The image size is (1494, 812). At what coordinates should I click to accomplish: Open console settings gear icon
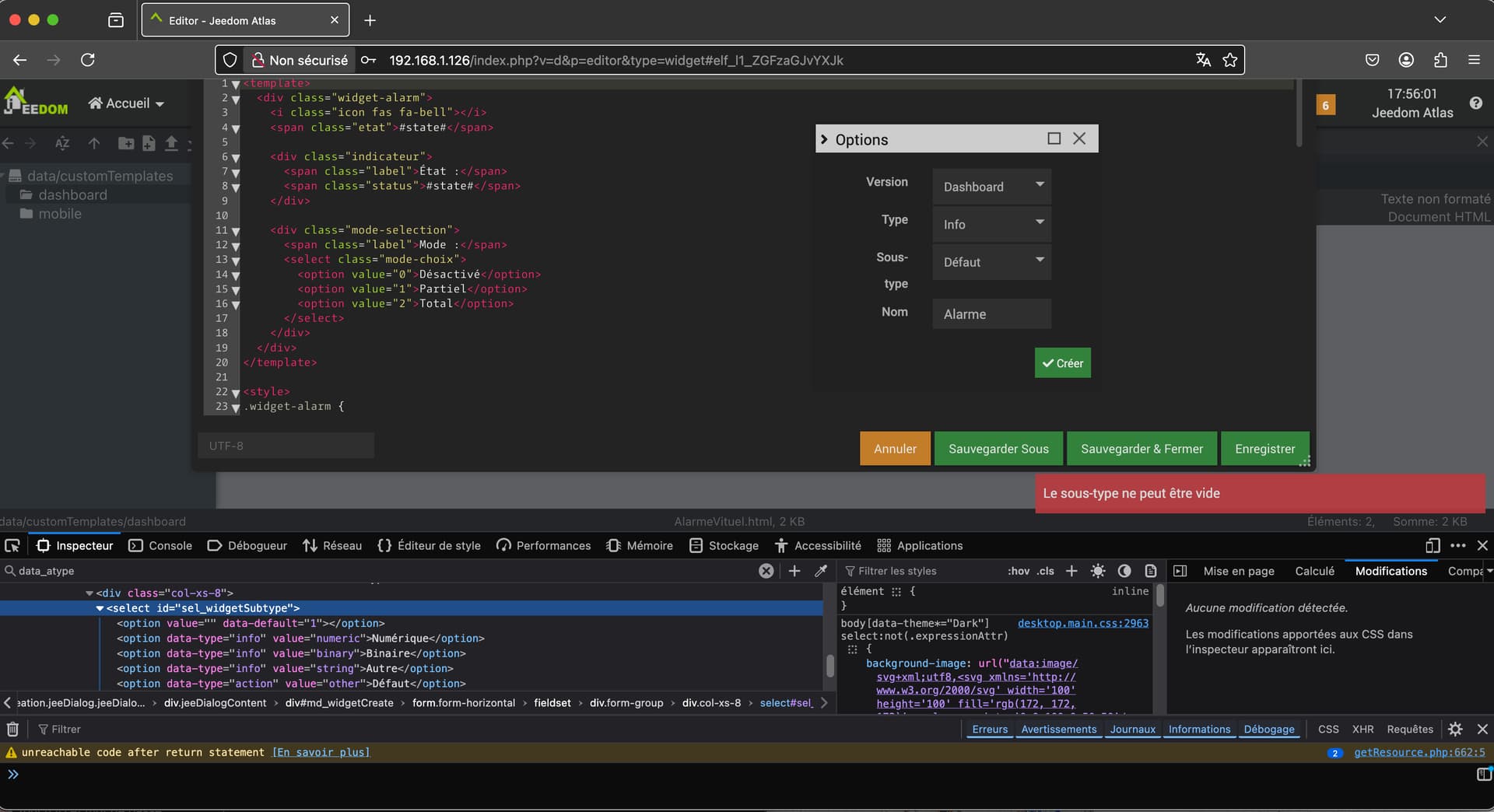(x=1455, y=729)
